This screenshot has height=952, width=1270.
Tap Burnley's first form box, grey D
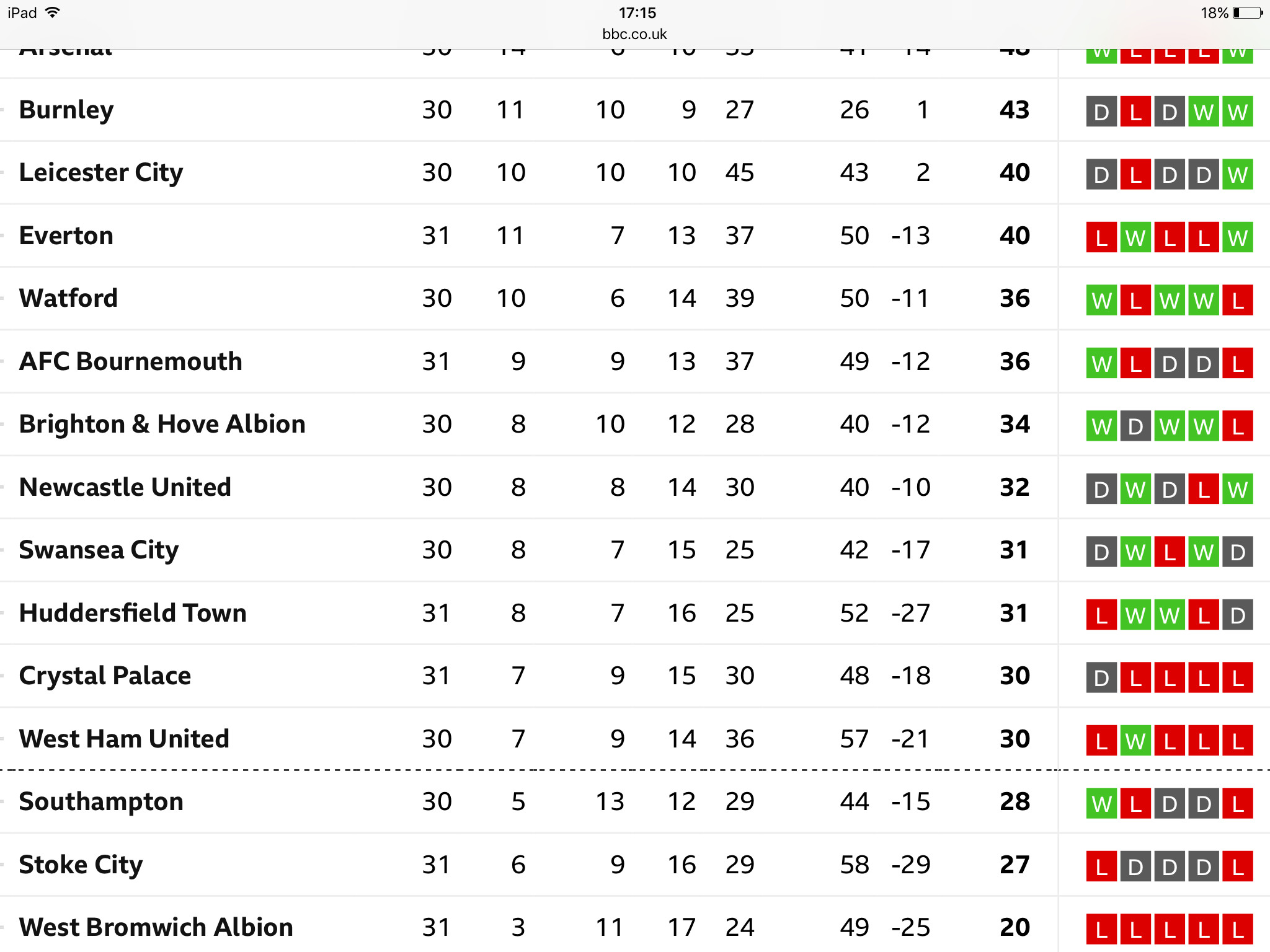click(1101, 112)
